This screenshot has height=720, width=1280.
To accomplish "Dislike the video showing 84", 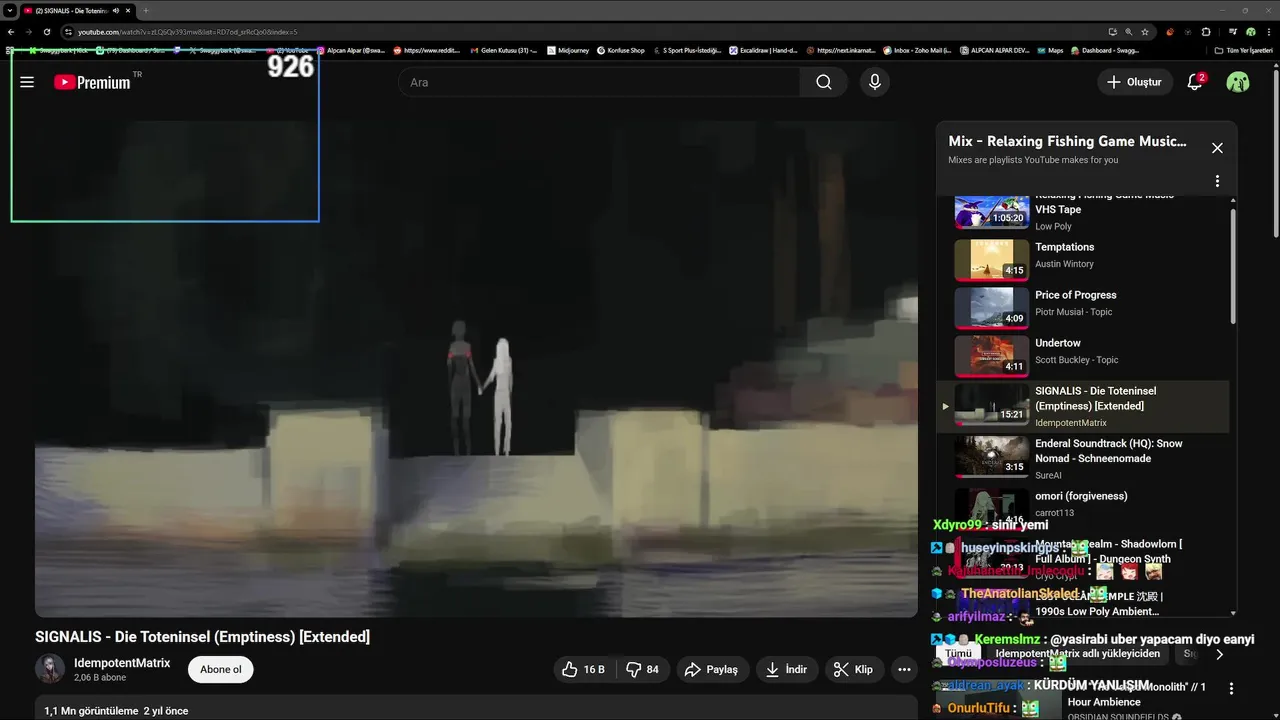I will [x=643, y=669].
